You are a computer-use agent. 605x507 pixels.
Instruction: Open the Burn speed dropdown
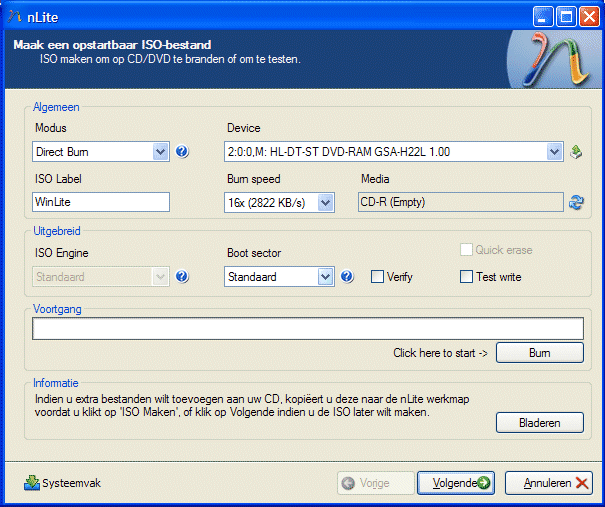pyautogui.click(x=279, y=203)
